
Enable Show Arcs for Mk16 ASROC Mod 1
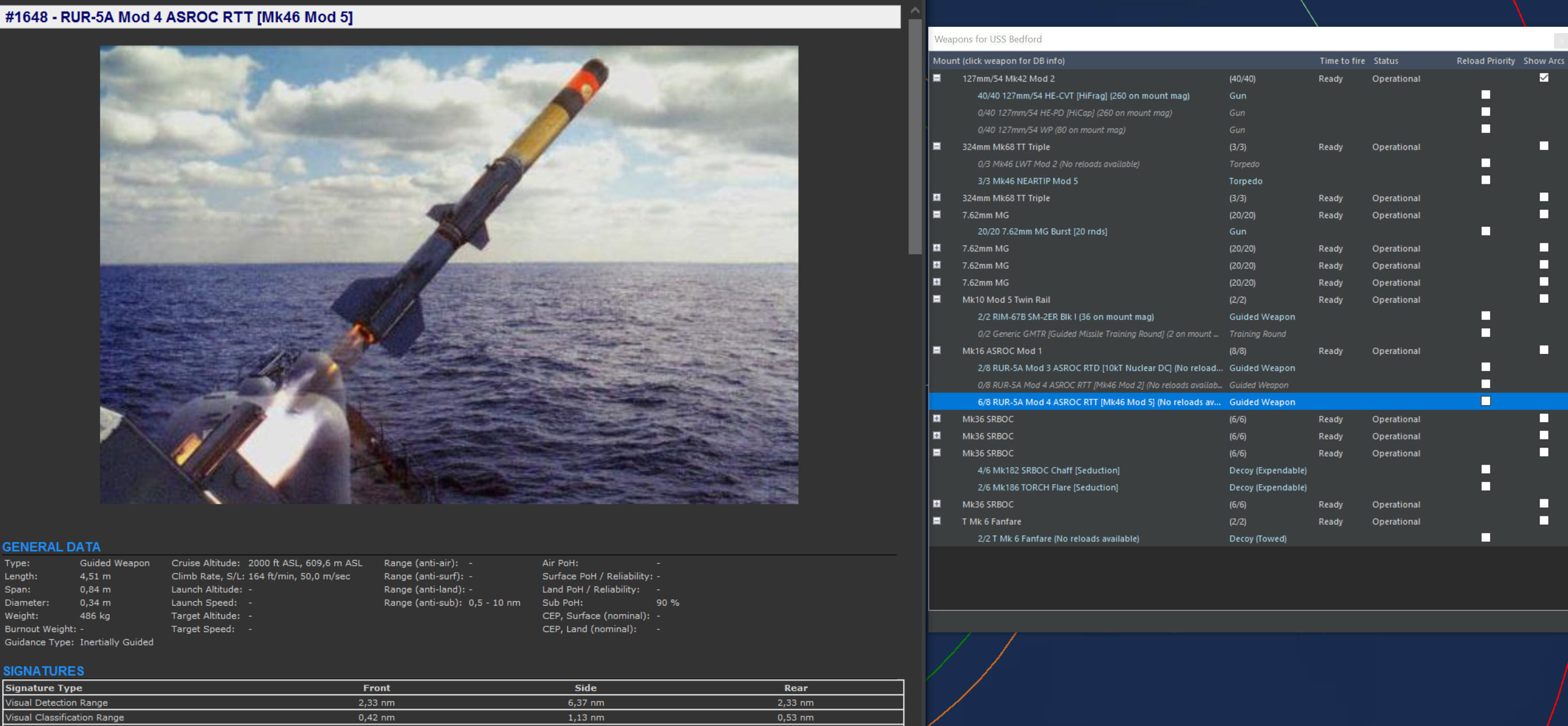(x=1544, y=350)
